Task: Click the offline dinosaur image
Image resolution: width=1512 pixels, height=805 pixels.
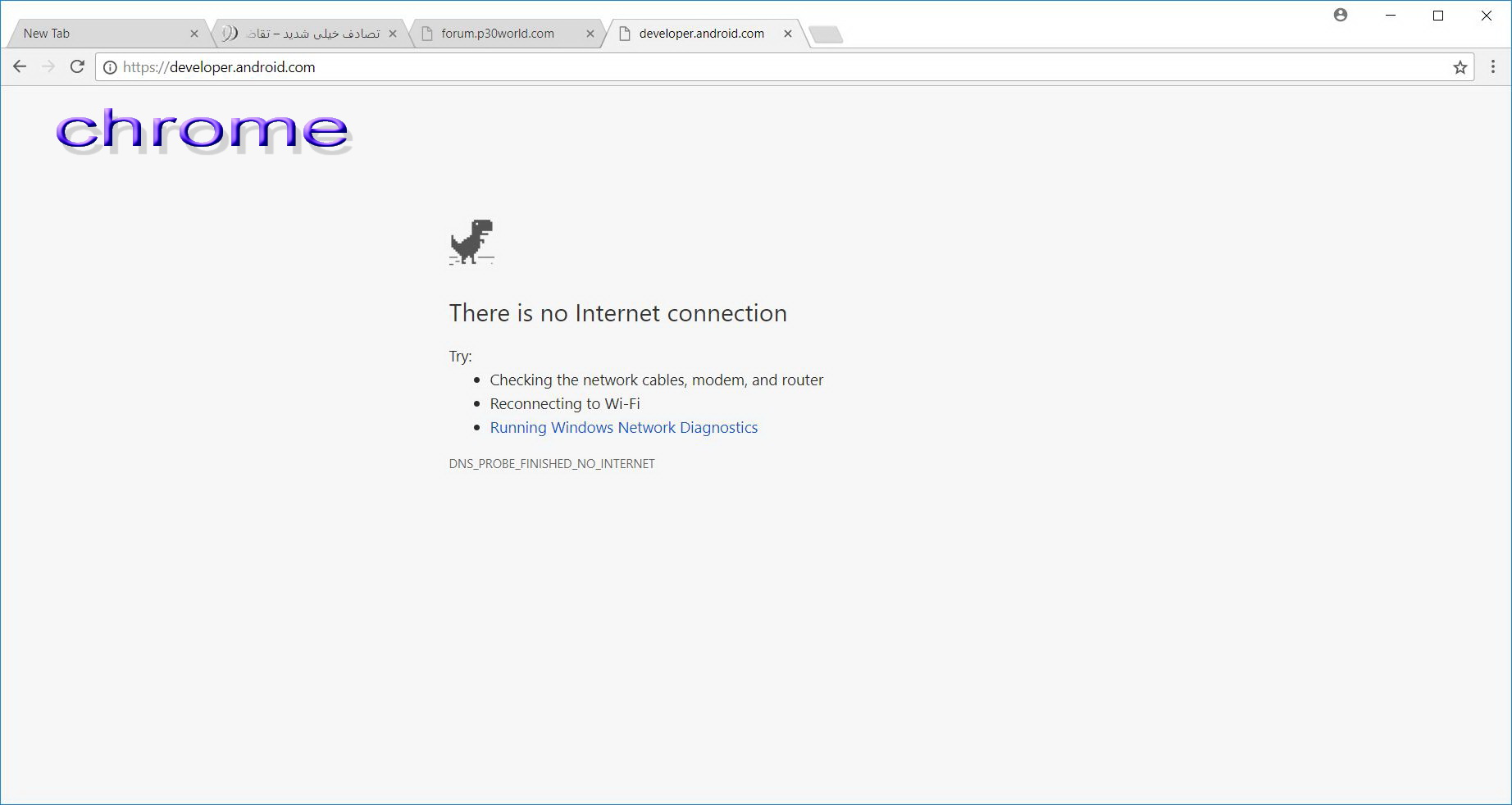Action: coord(471,242)
